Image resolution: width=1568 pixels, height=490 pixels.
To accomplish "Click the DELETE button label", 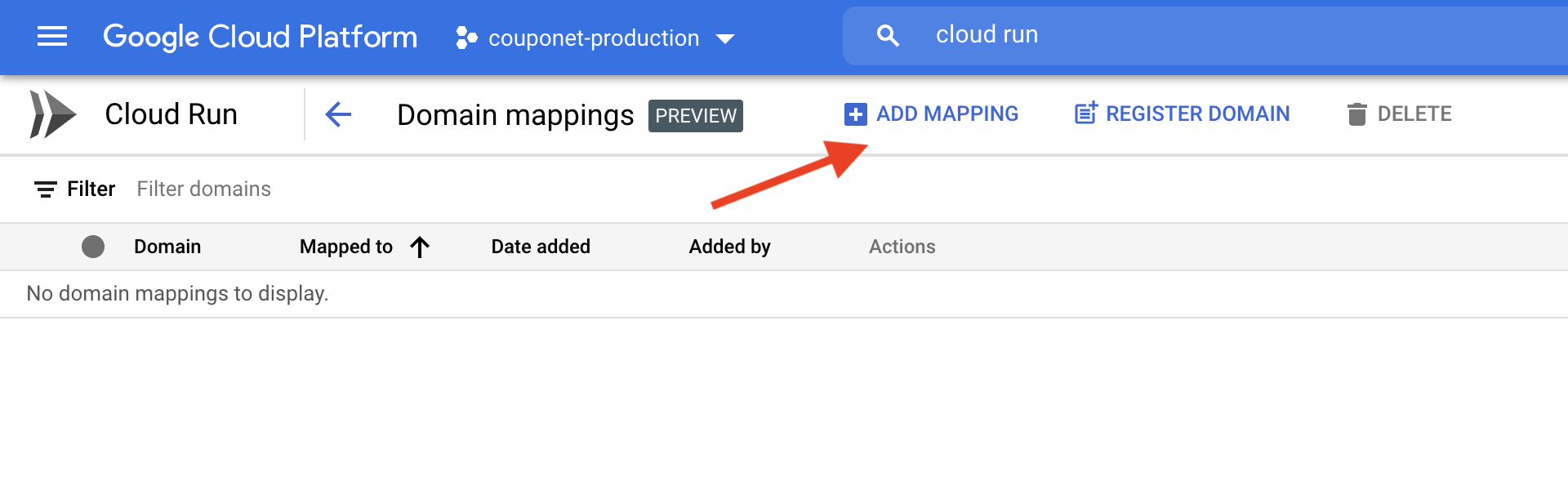I will coord(1414,114).
